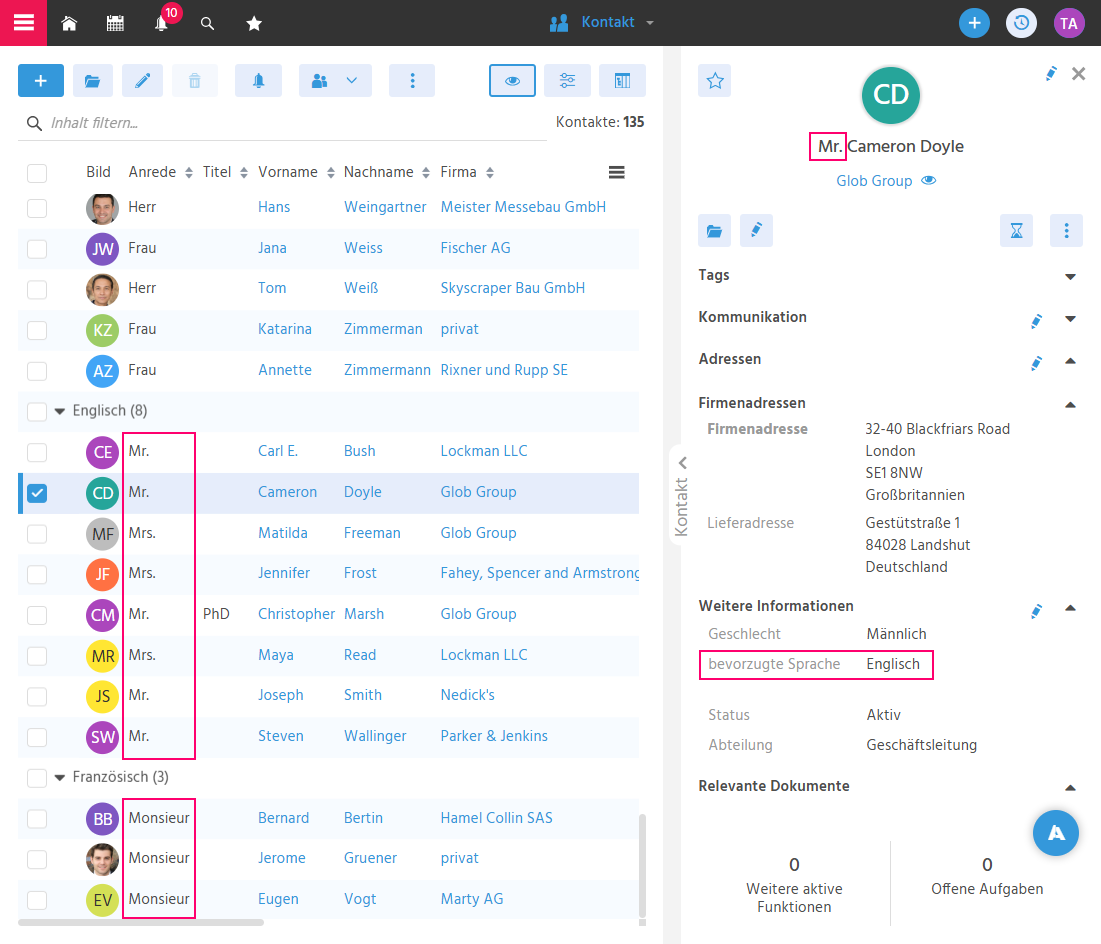Uncheck Cameron Doyle row checkbox
This screenshot has width=1101, height=944.
(37, 493)
